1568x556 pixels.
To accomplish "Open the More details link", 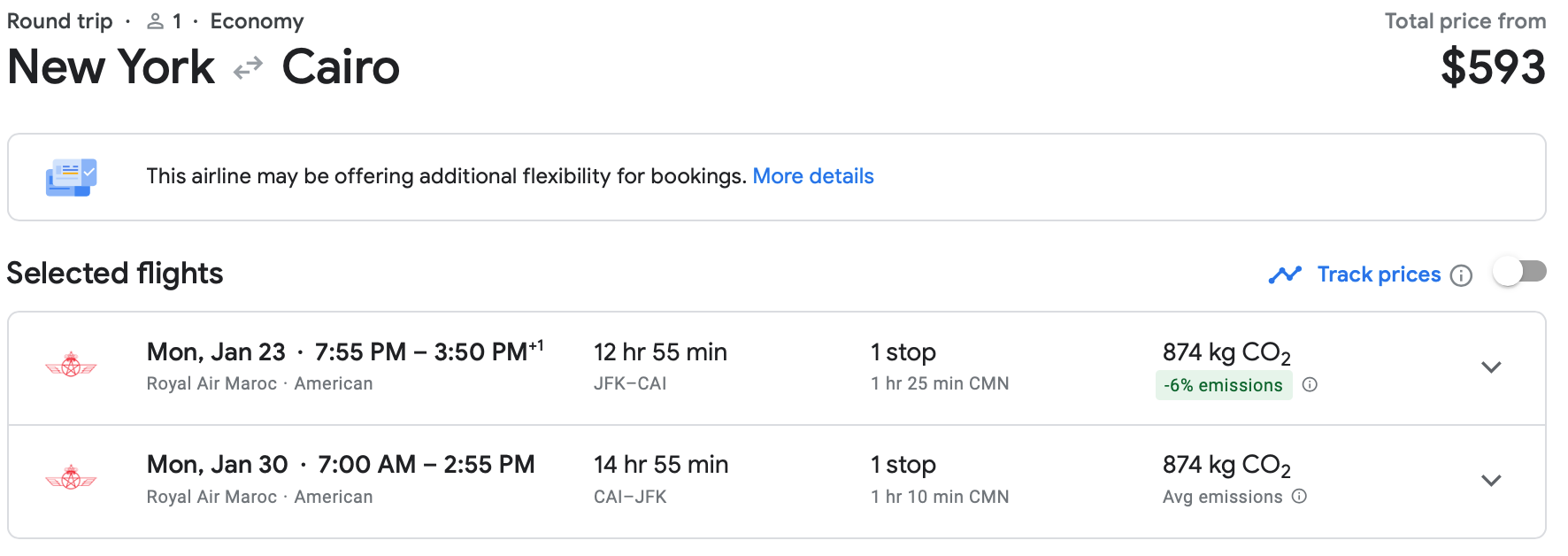I will click(812, 176).
